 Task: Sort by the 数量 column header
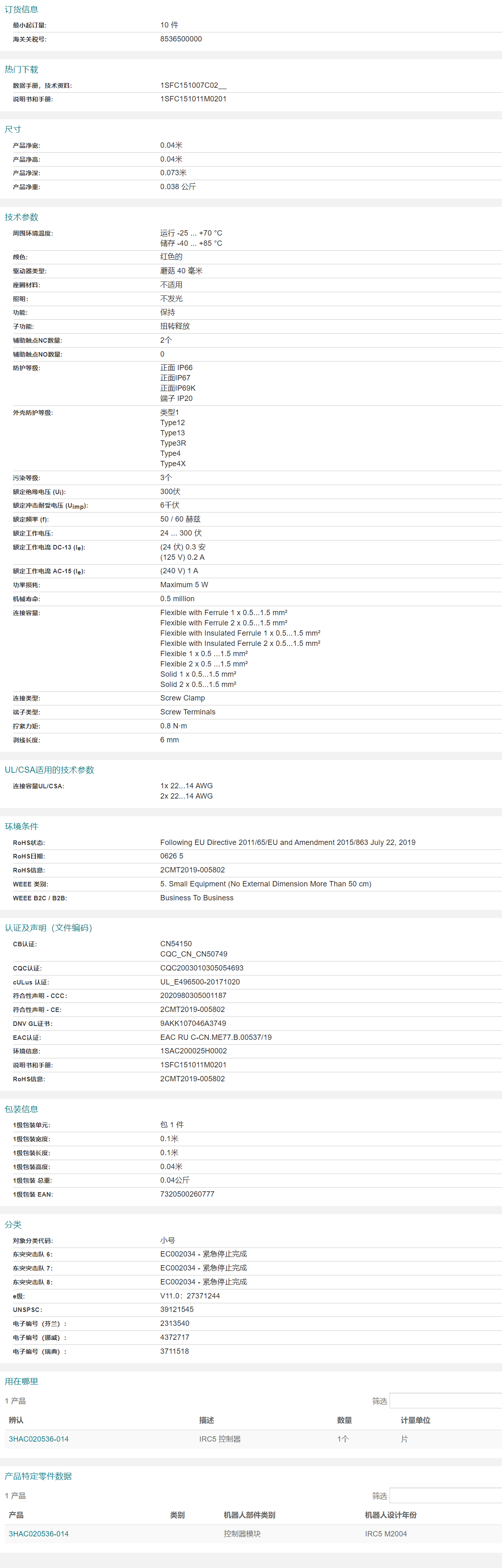[x=344, y=1420]
